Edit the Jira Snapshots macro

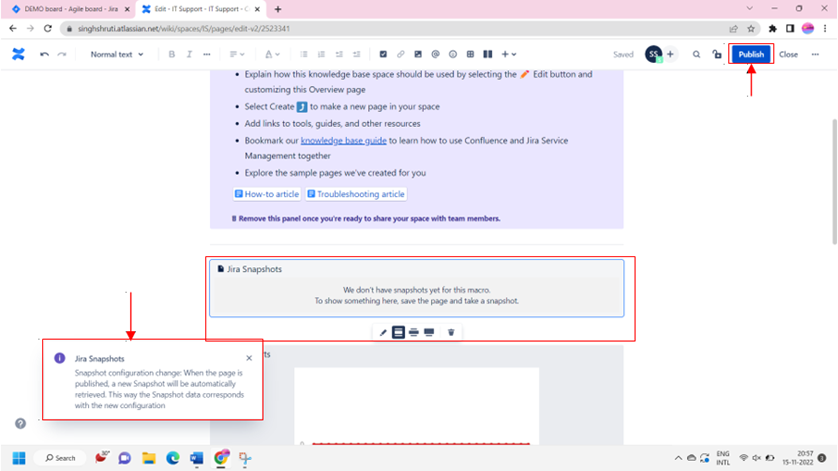(383, 333)
